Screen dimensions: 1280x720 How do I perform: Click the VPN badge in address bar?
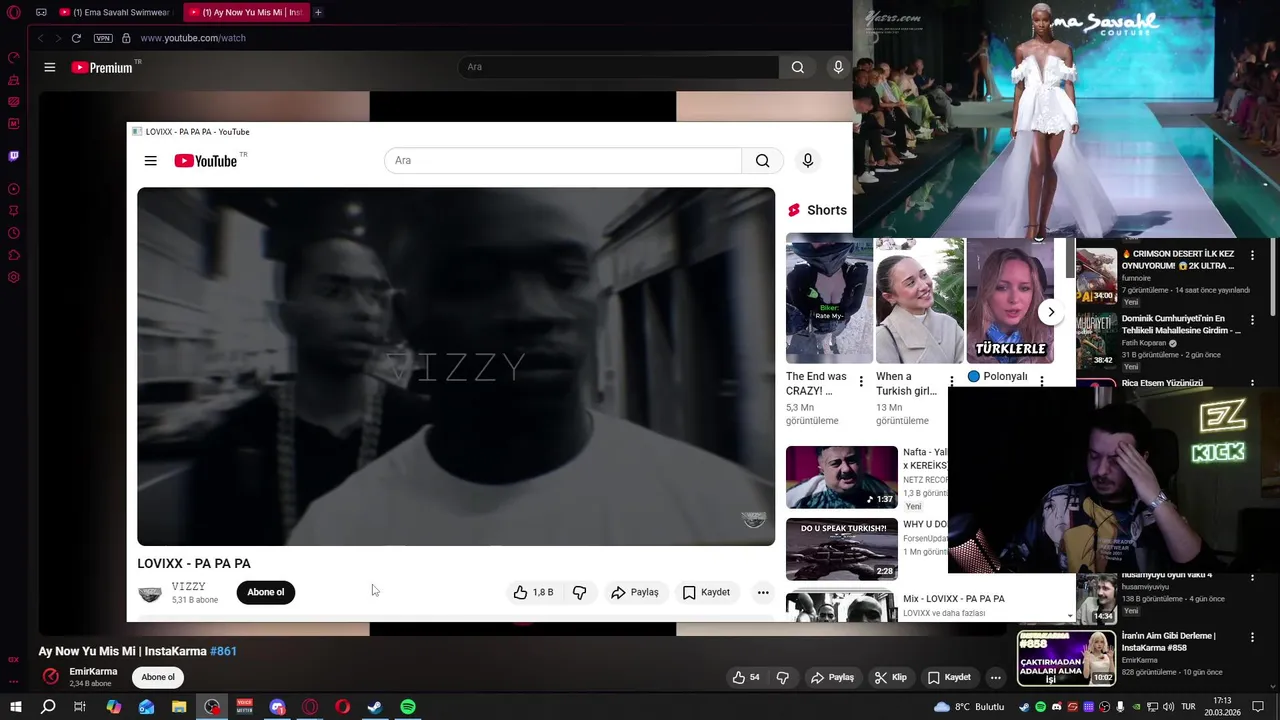(103, 38)
